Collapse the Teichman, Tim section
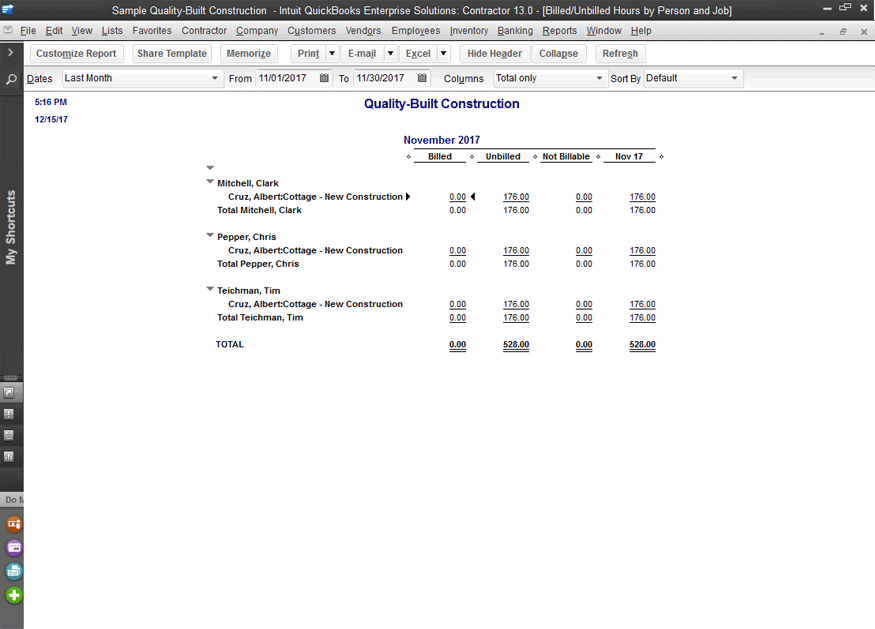Image resolution: width=875 pixels, height=629 pixels. point(210,289)
